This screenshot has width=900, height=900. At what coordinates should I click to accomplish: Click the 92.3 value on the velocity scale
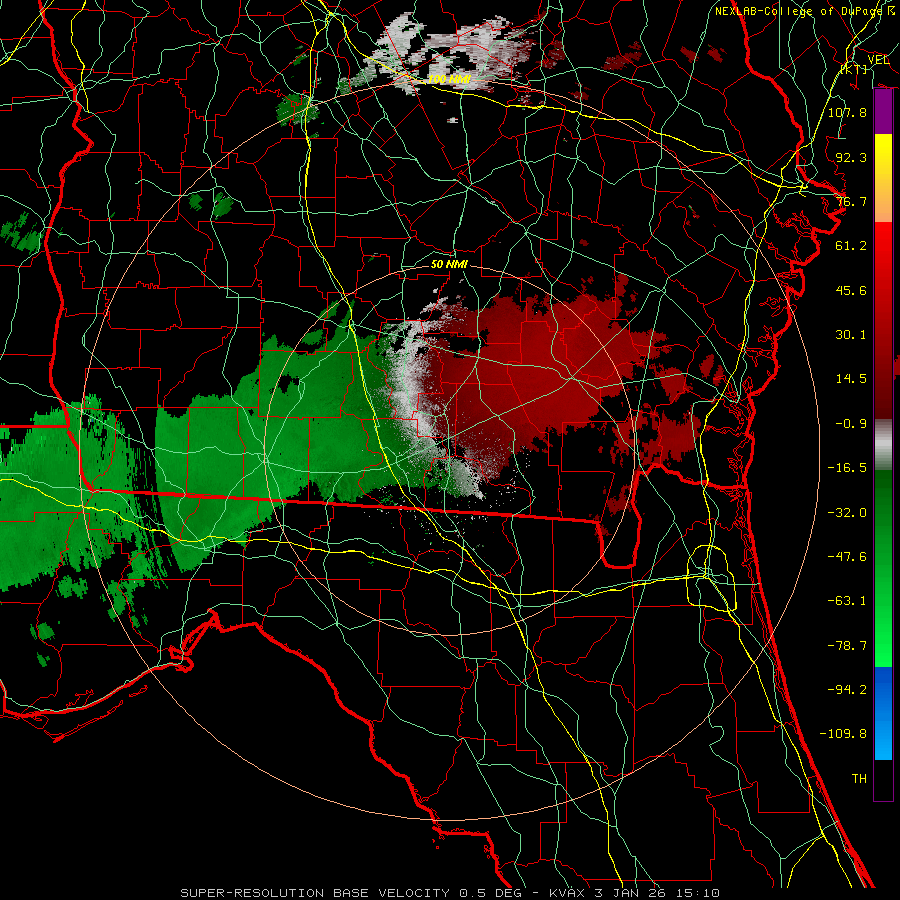851,157
